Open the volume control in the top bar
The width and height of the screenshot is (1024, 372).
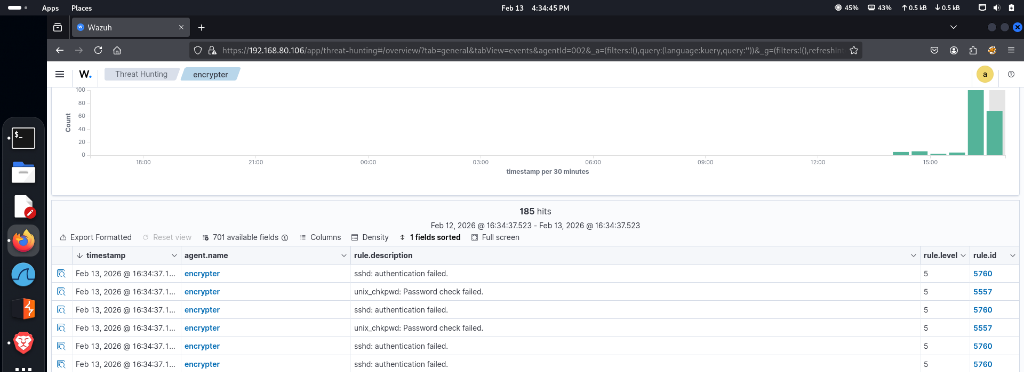point(997,8)
